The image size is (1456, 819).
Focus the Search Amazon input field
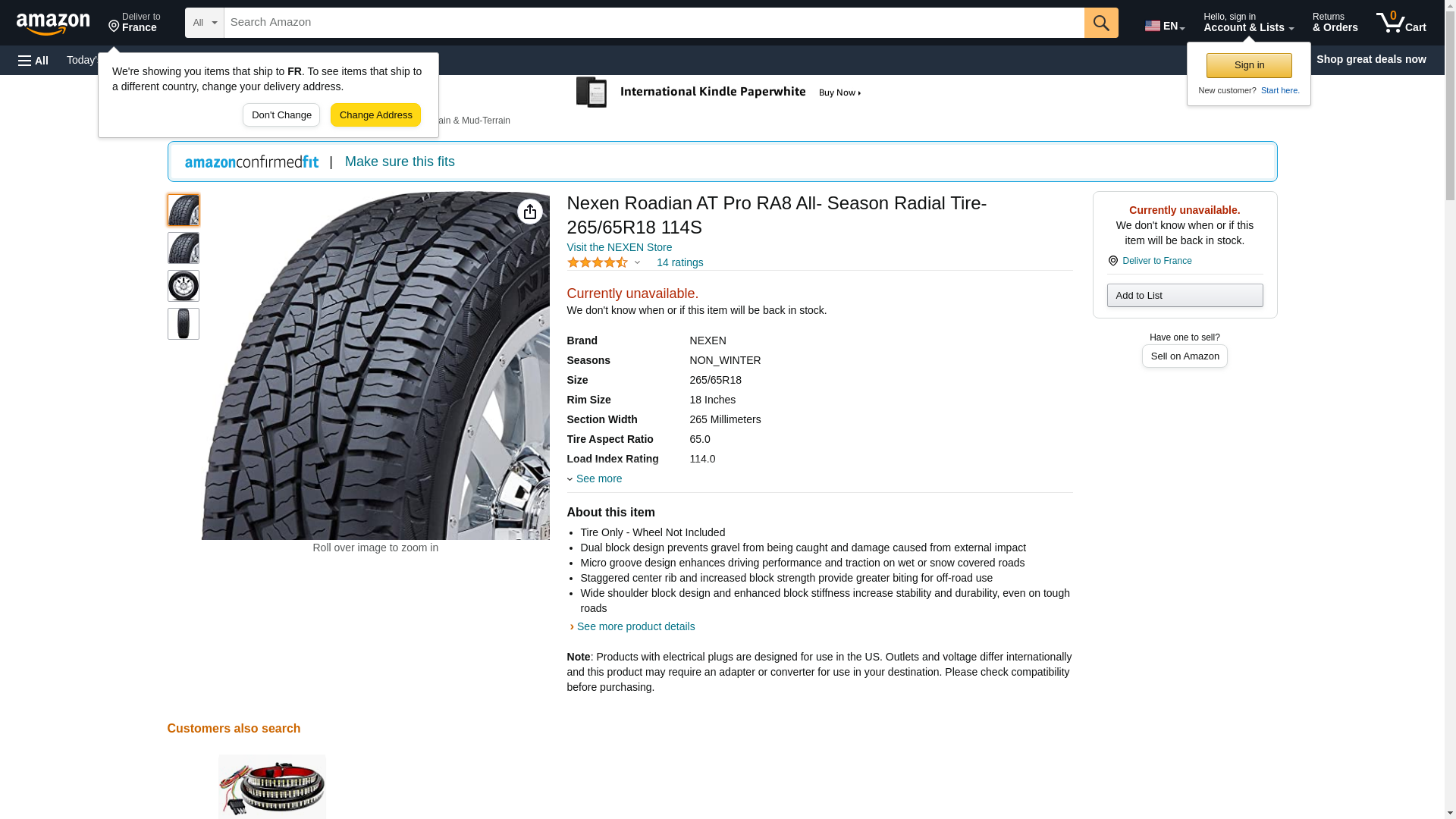click(x=654, y=23)
